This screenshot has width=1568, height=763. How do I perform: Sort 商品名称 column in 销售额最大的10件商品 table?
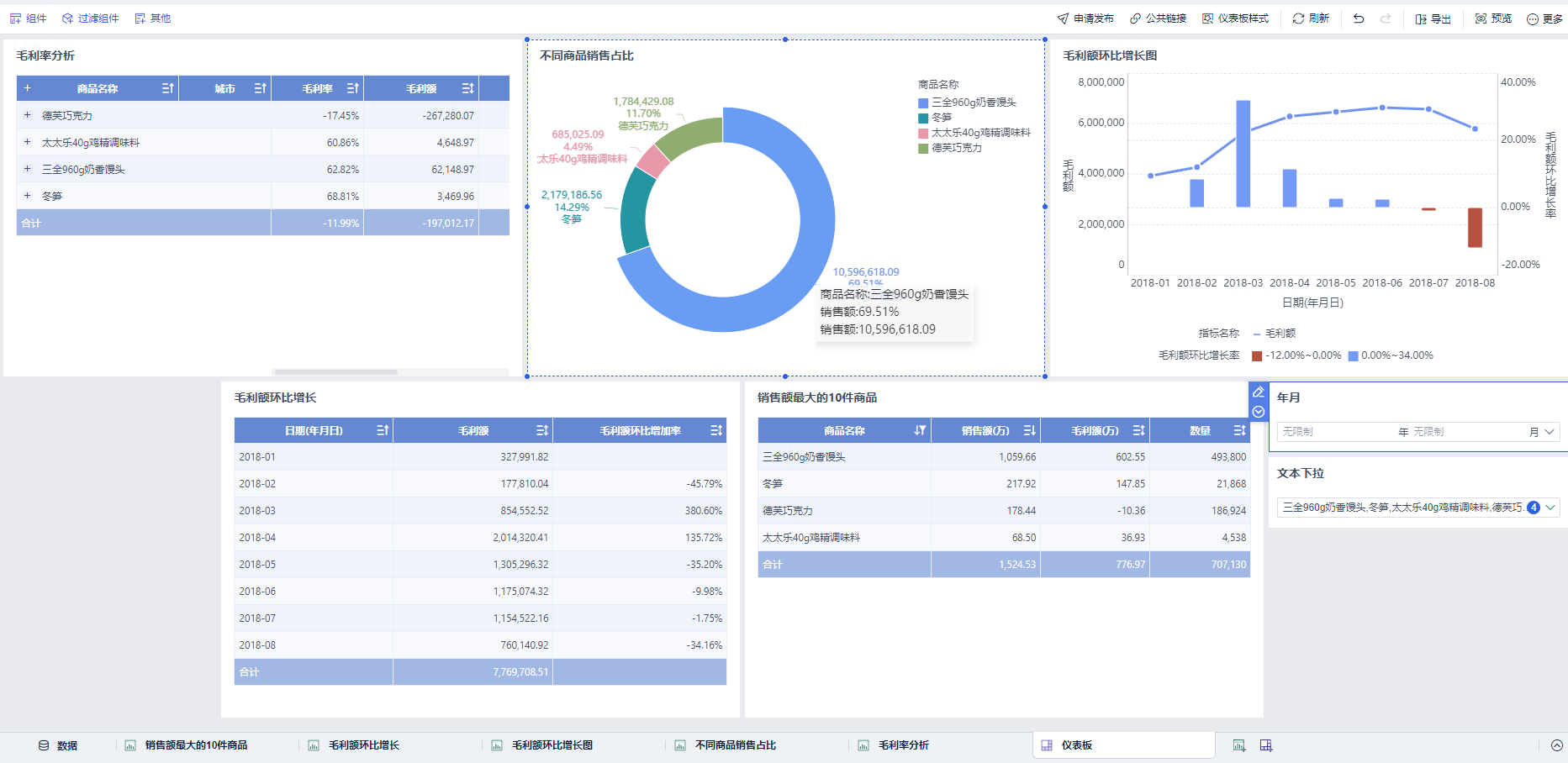[921, 430]
